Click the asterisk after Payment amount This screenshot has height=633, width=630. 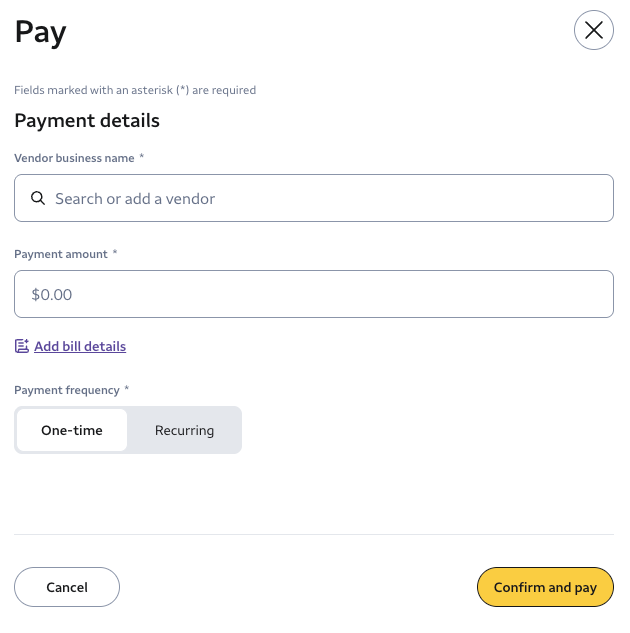tap(116, 253)
